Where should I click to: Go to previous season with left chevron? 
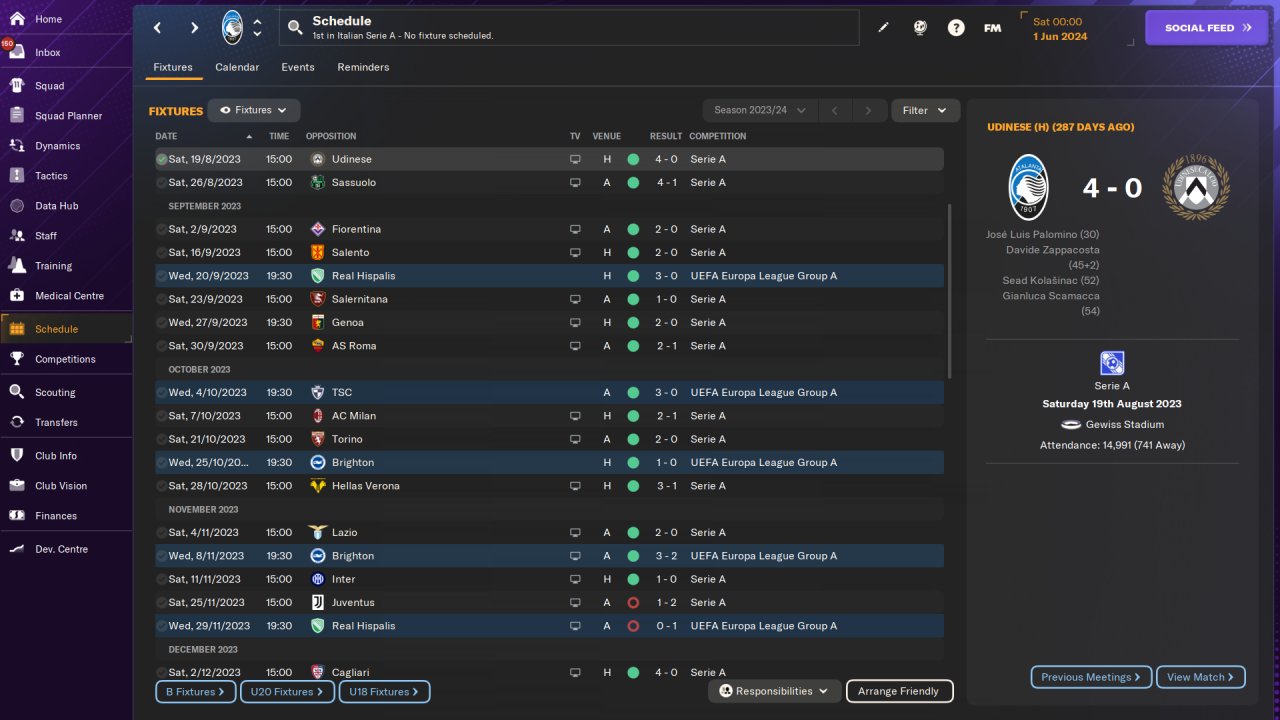pos(835,111)
